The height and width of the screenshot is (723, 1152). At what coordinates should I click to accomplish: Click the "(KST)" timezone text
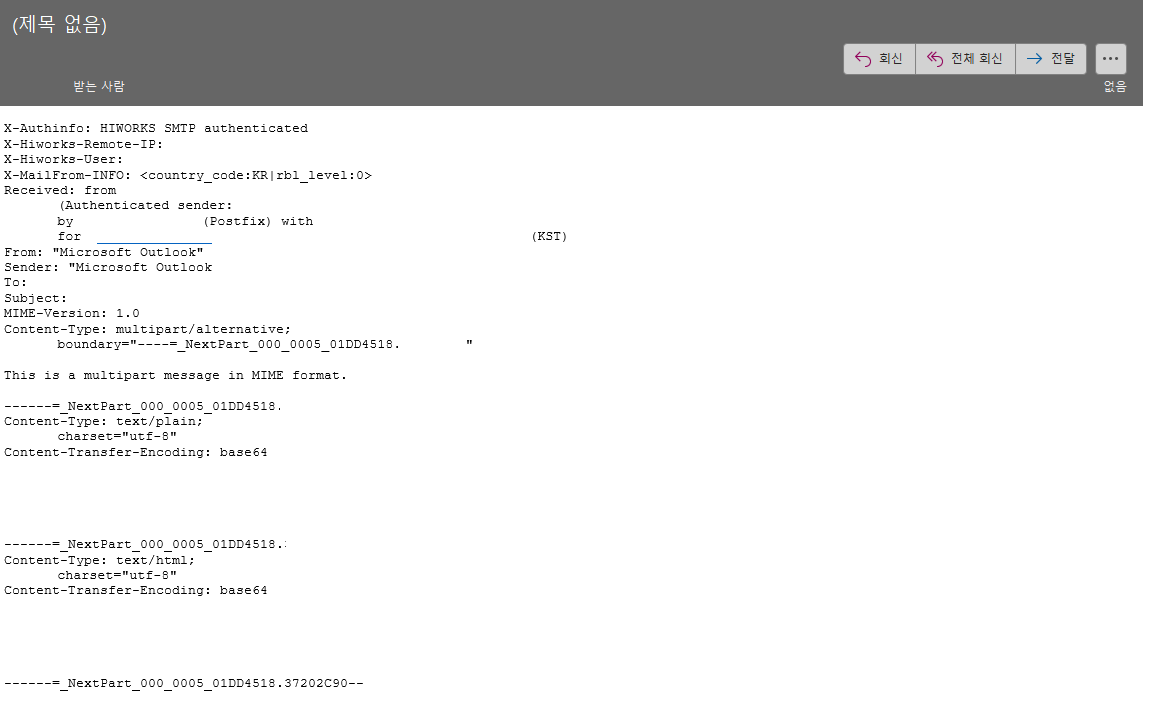coord(549,237)
